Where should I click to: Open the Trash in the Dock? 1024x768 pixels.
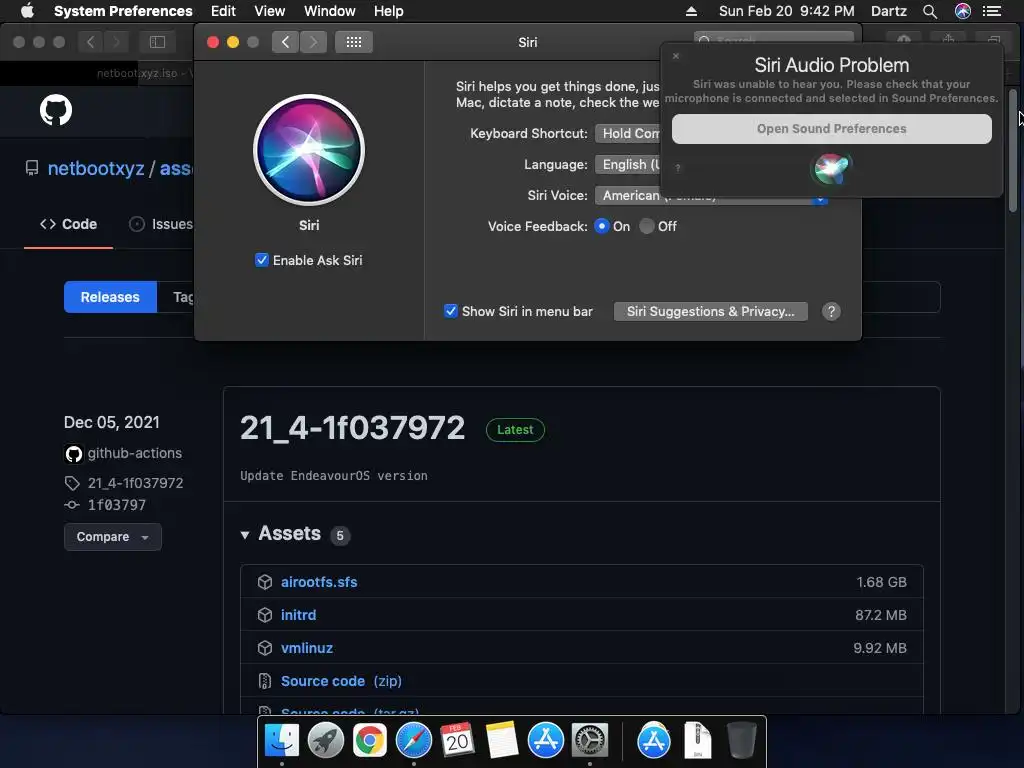pos(741,741)
